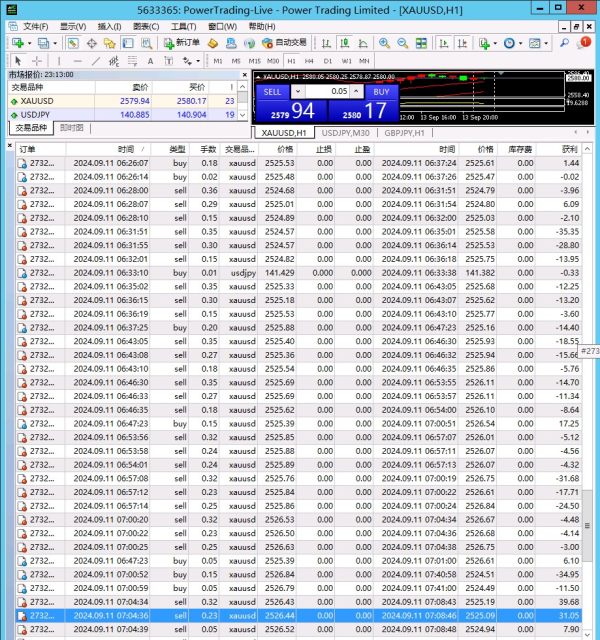600x640 pixels.
Task: Click the 0.05 lot volume field
Action: tap(327, 91)
